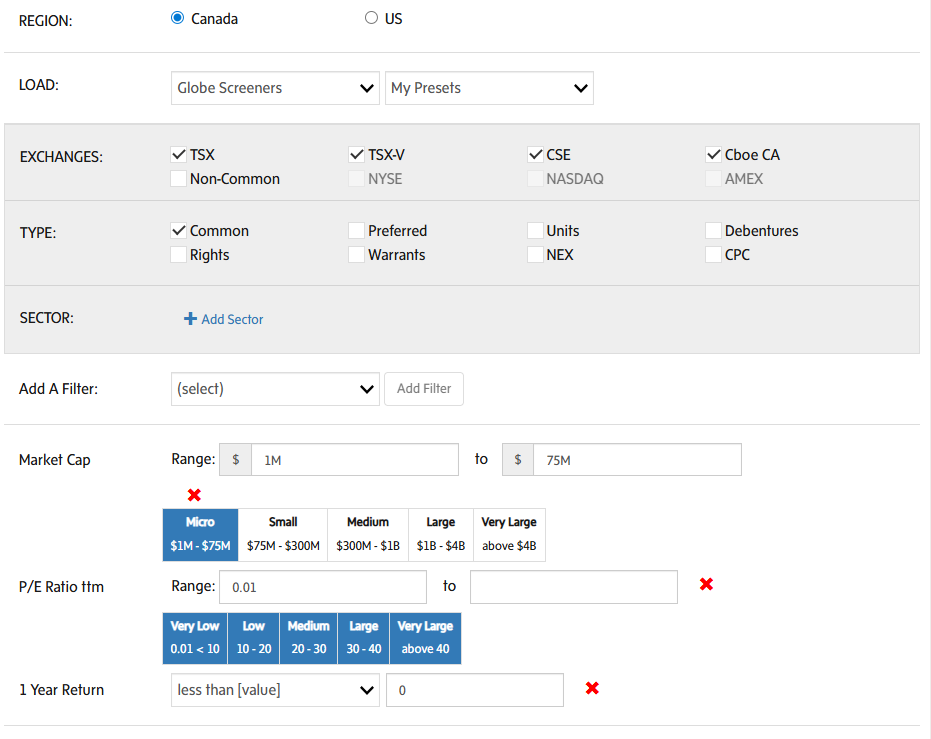Image resolution: width=931 pixels, height=739 pixels.
Task: Delete the 1 Year Return filter
Action: 592,688
